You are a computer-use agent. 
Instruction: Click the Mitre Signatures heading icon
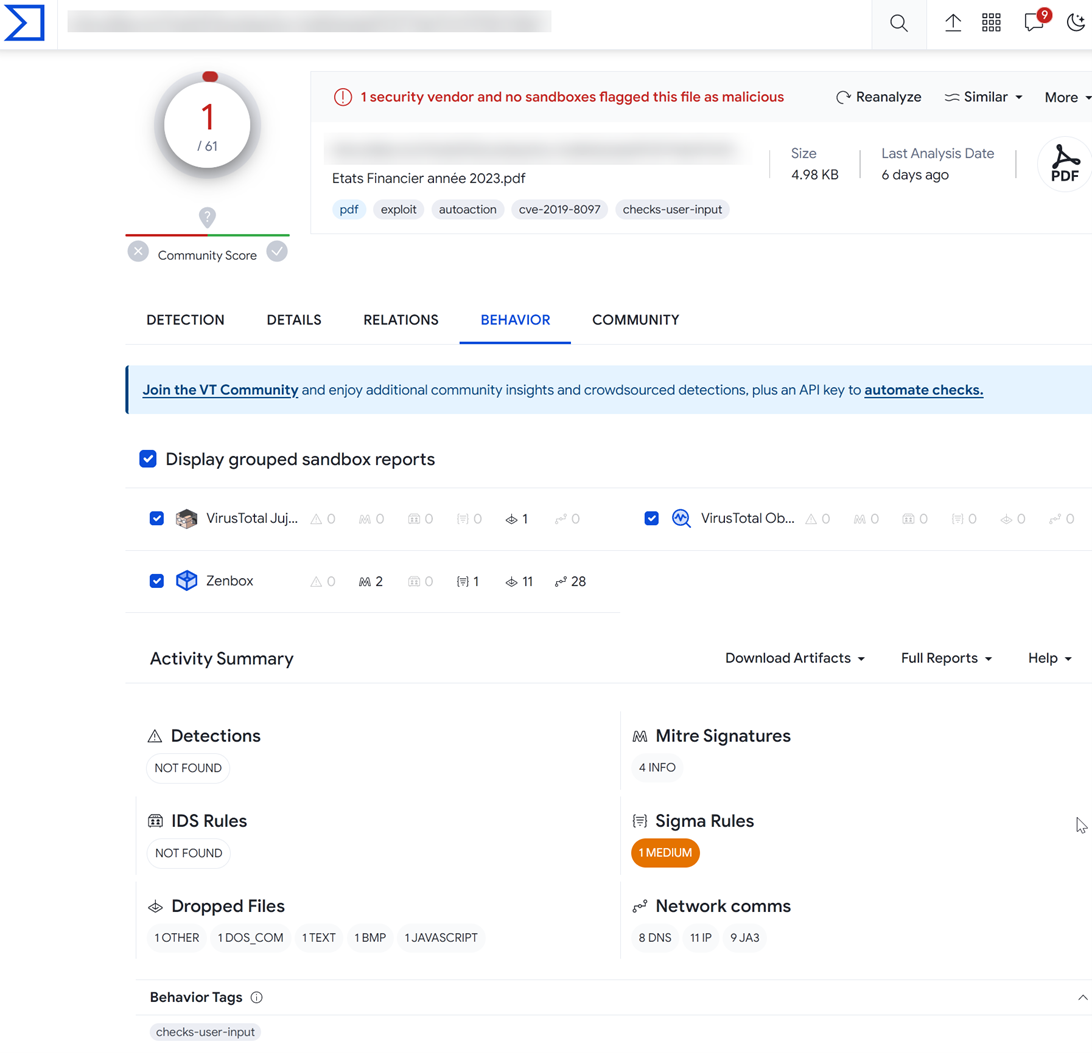pos(640,736)
